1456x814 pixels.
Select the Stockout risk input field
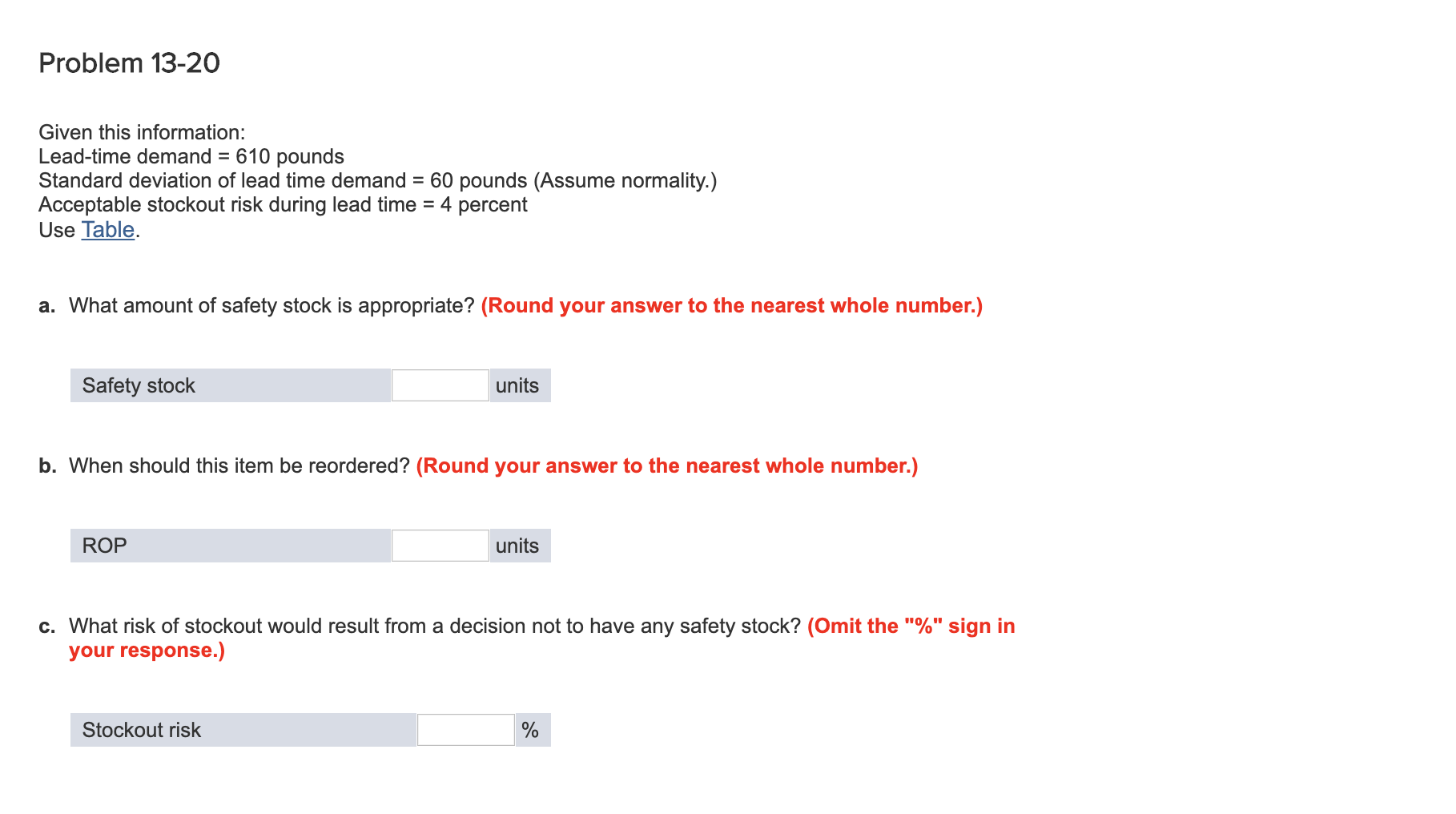pyautogui.click(x=465, y=729)
